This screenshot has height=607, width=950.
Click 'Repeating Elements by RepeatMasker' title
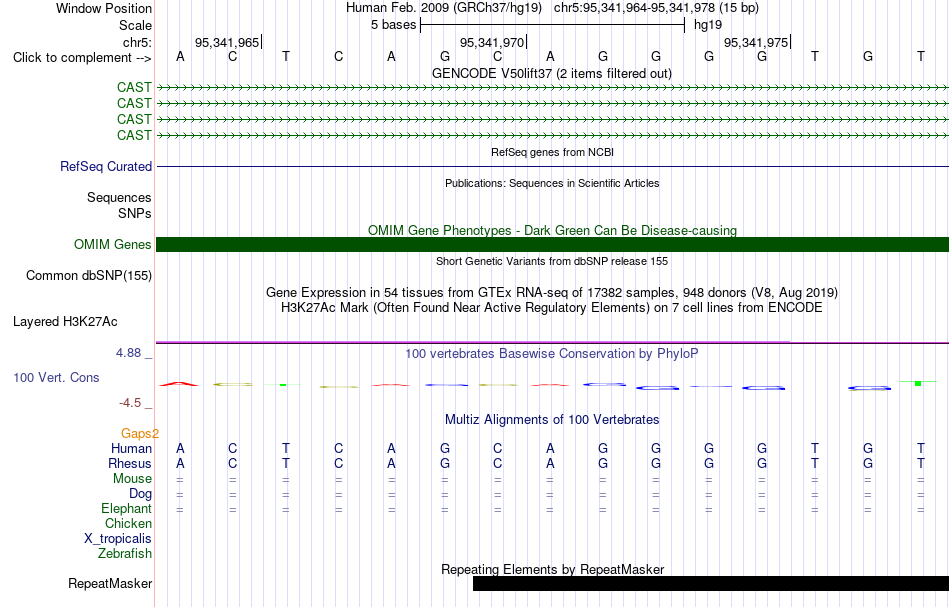(553, 570)
